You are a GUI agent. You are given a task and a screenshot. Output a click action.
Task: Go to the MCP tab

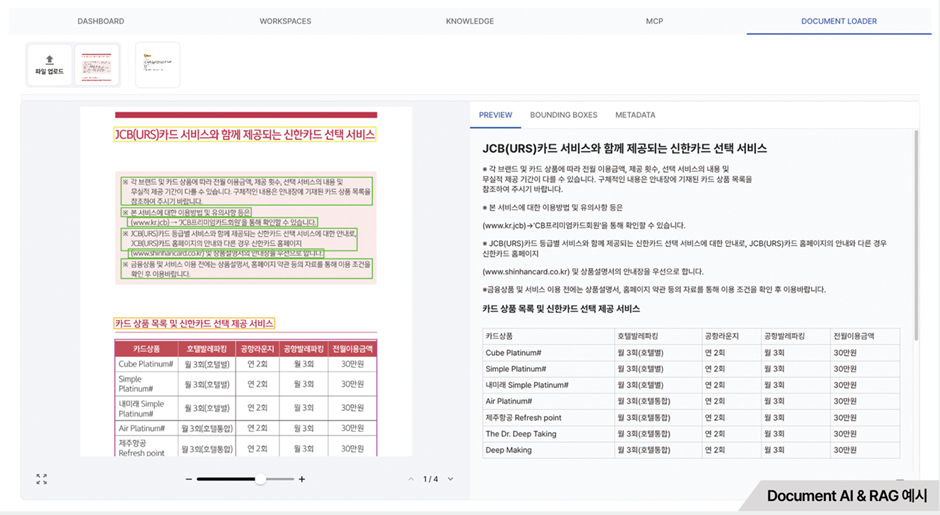click(x=654, y=21)
